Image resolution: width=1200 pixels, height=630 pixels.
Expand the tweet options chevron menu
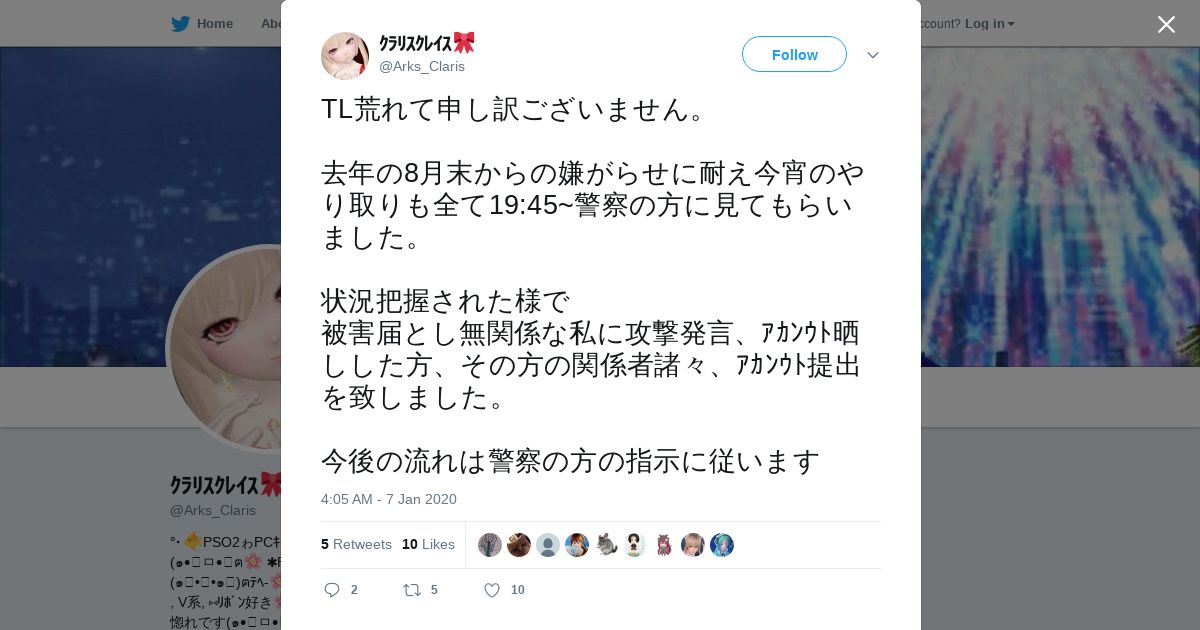pyautogui.click(x=873, y=55)
